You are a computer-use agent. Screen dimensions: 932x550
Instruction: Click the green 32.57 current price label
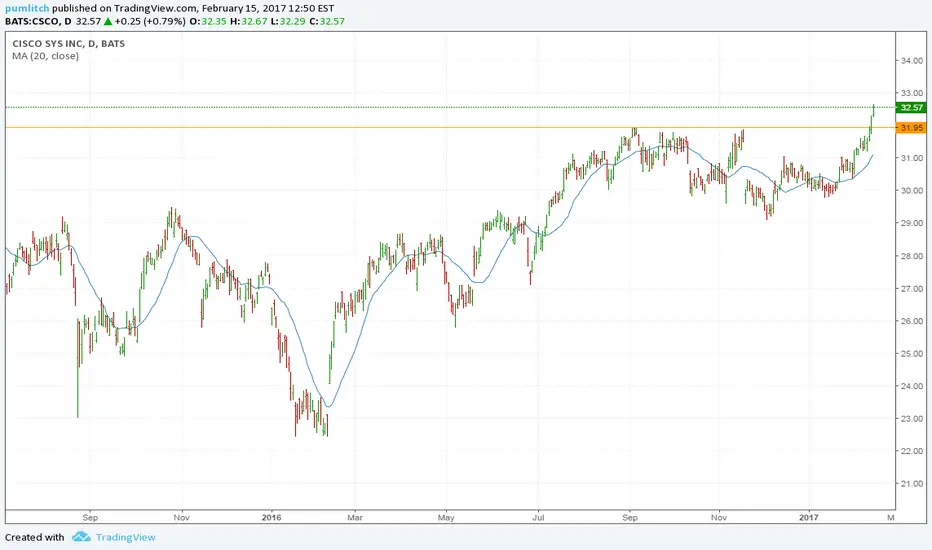click(x=911, y=108)
